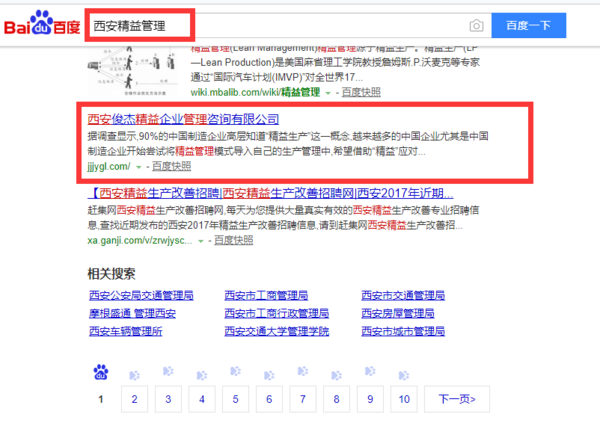Click 下一页 next page button
The width and height of the screenshot is (600, 423).
click(457, 399)
